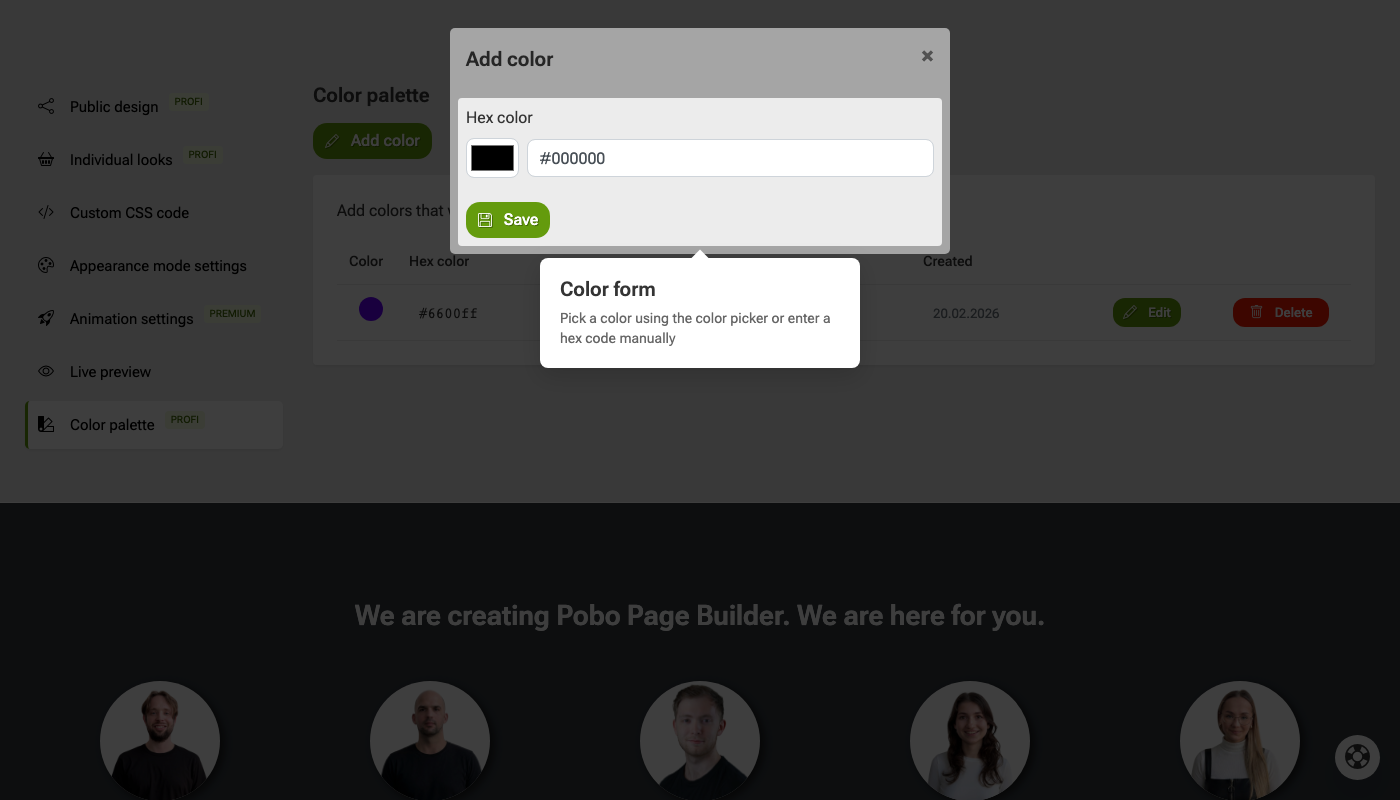The height and width of the screenshot is (800, 1400).
Task: Save the new hex color
Action: click(x=508, y=220)
